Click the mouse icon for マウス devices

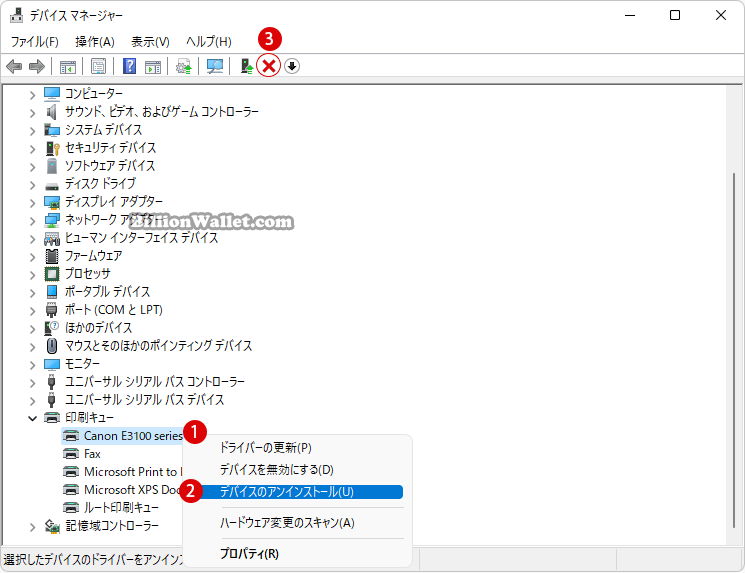[x=52, y=345]
